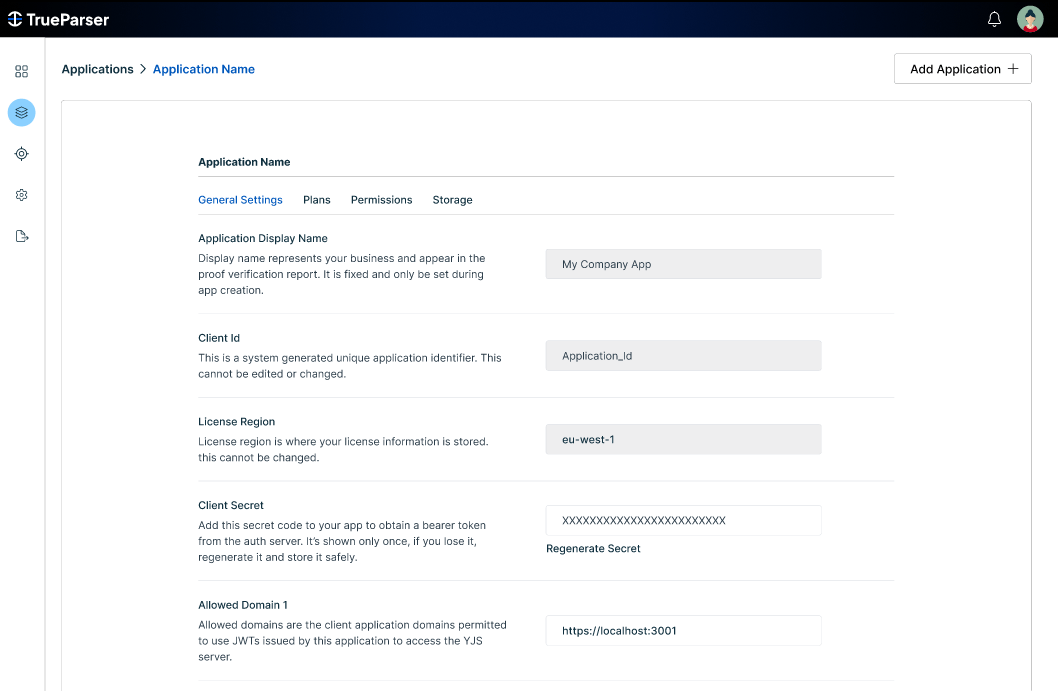The width and height of the screenshot is (1058, 691).
Task: Click the Client Id label
Action: (219, 338)
